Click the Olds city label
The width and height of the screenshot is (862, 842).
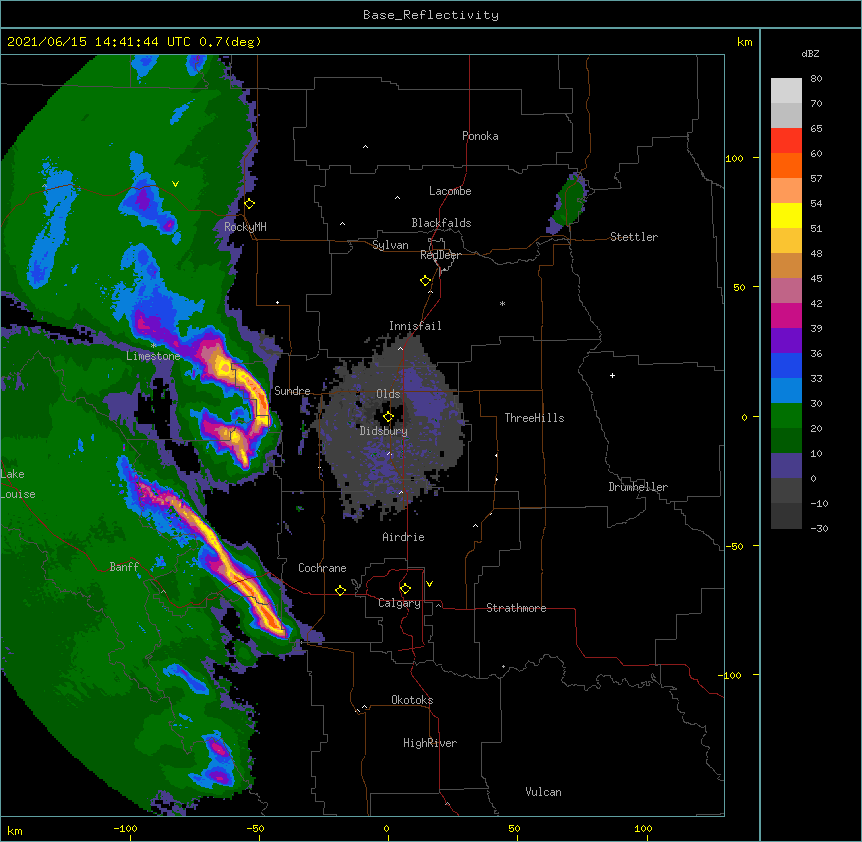click(388, 394)
